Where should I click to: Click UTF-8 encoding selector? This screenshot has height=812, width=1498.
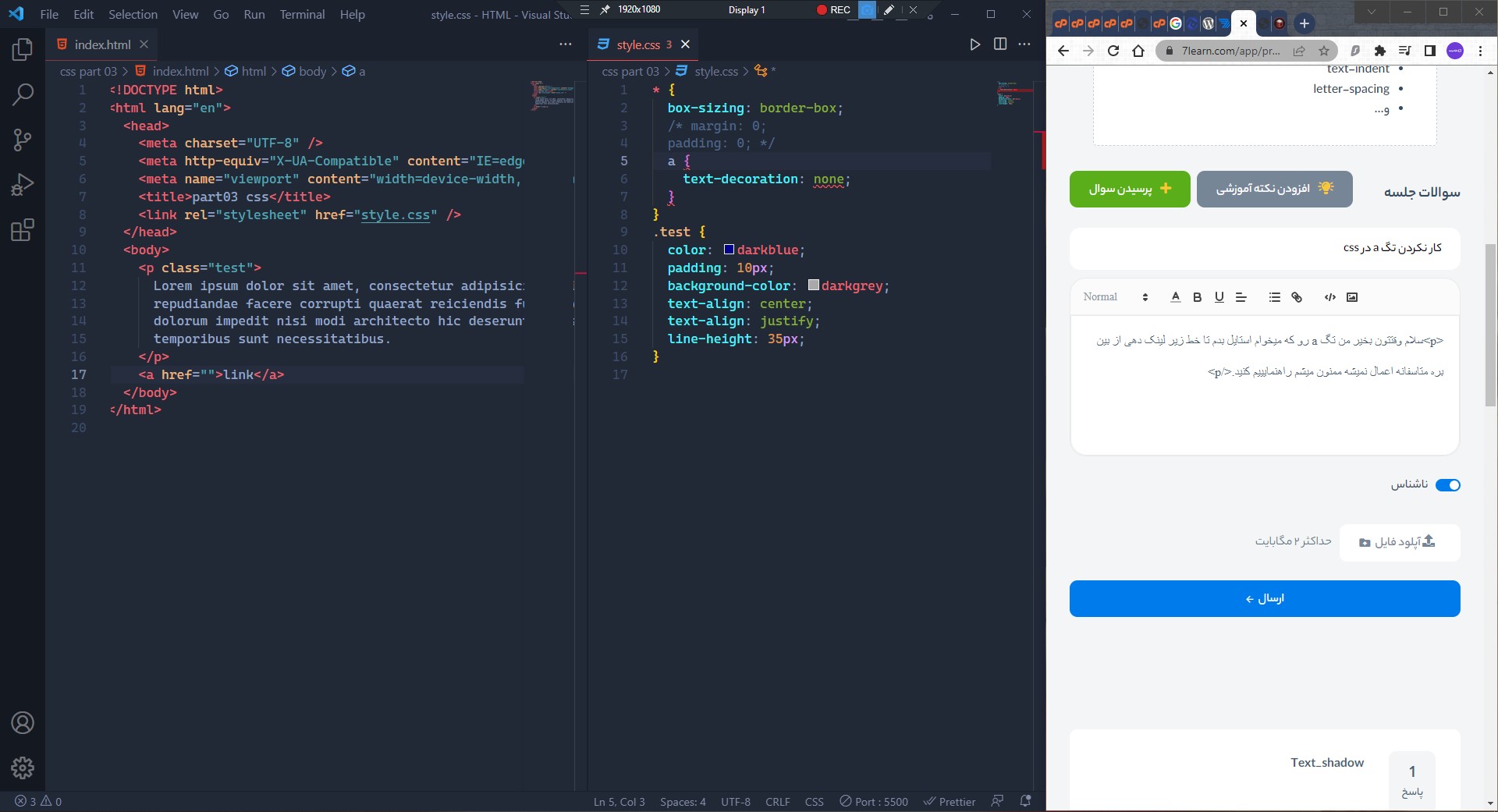click(x=736, y=801)
